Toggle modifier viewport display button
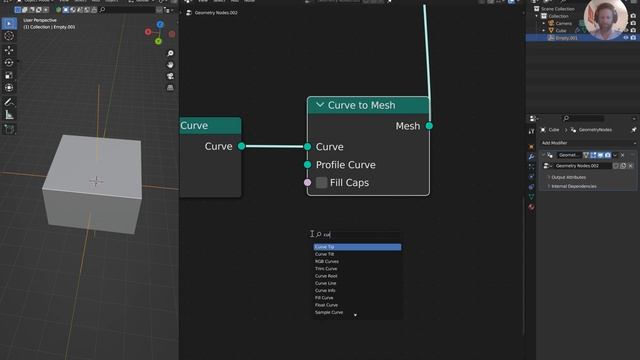The height and width of the screenshot is (360, 640). point(600,155)
